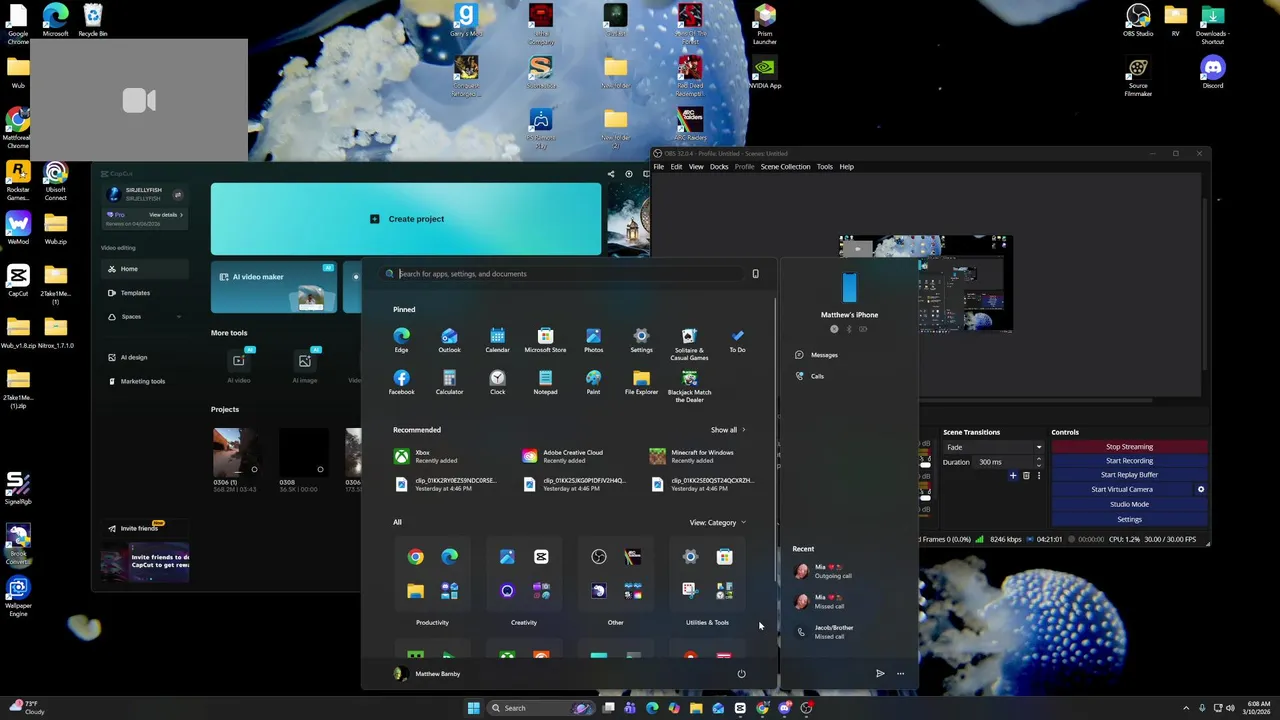Open project thumbnail 0306 (1) in CapCut
Image resolution: width=1280 pixels, height=720 pixels.
coord(237,453)
